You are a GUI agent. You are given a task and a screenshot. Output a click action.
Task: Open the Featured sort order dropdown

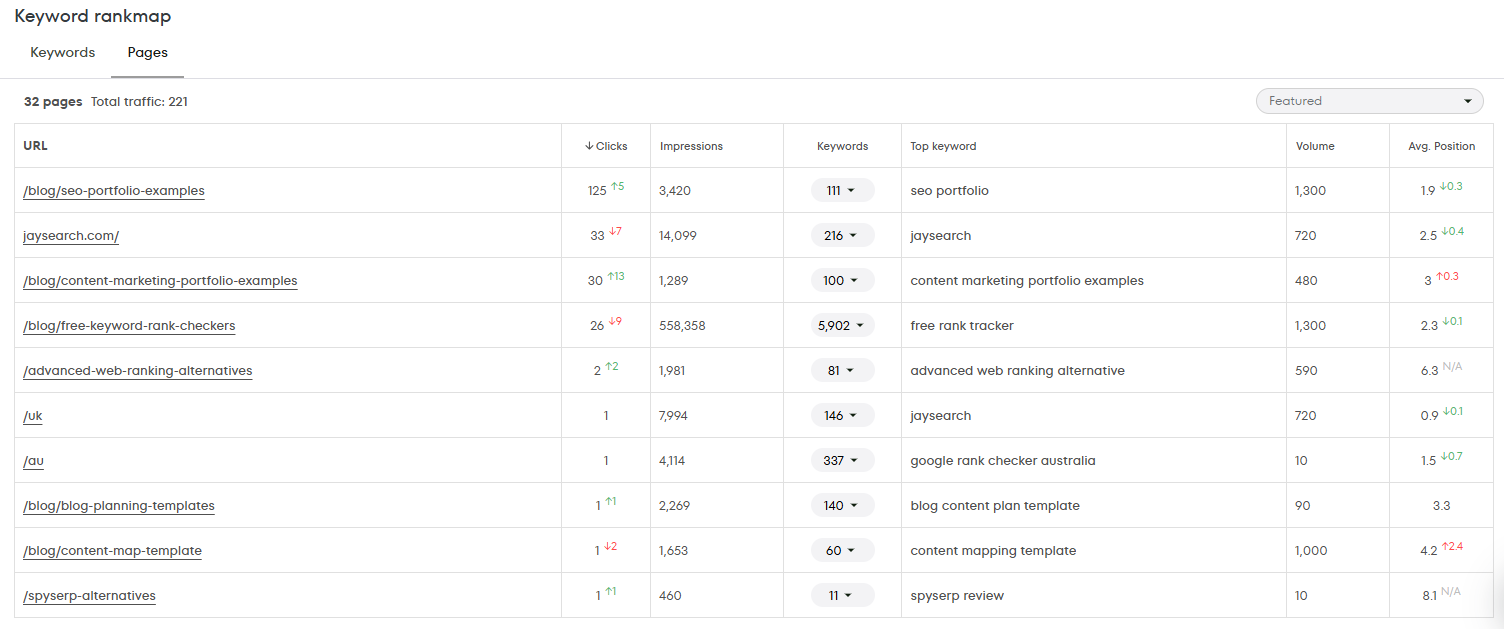[1369, 100]
